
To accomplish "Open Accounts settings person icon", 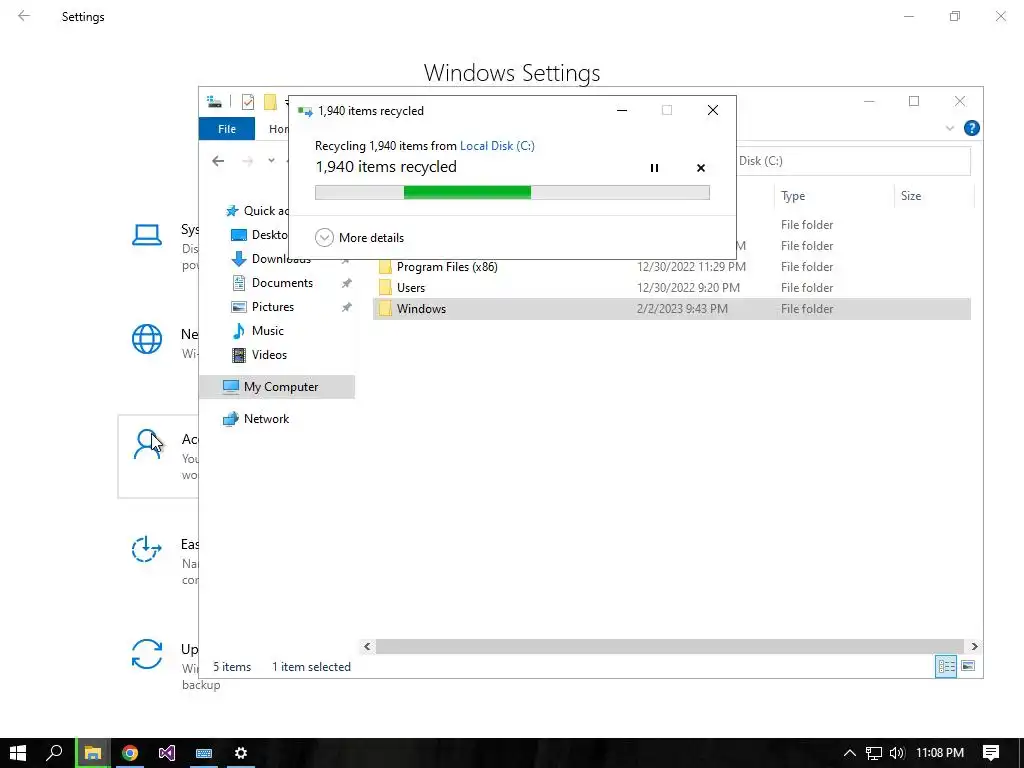I will click(147, 445).
